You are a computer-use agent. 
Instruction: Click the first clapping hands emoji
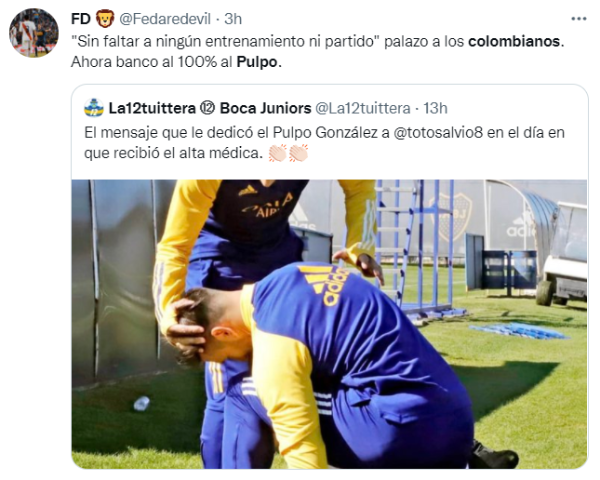coord(278,153)
